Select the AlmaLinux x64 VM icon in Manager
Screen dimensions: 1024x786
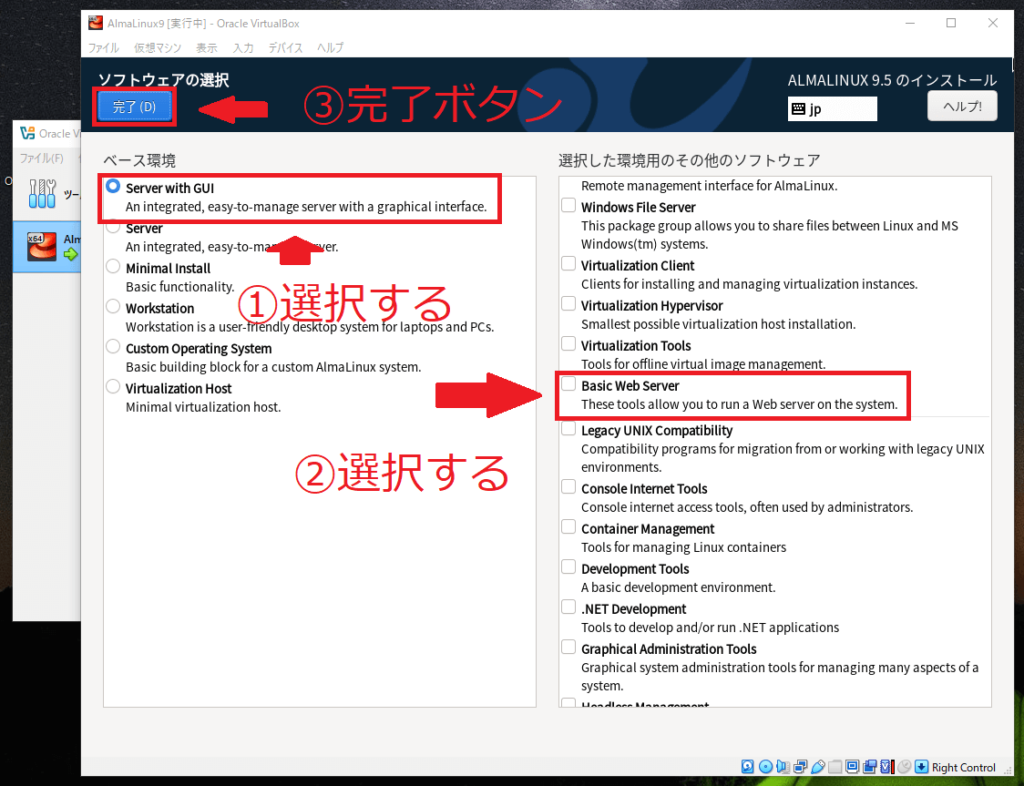click(41, 246)
